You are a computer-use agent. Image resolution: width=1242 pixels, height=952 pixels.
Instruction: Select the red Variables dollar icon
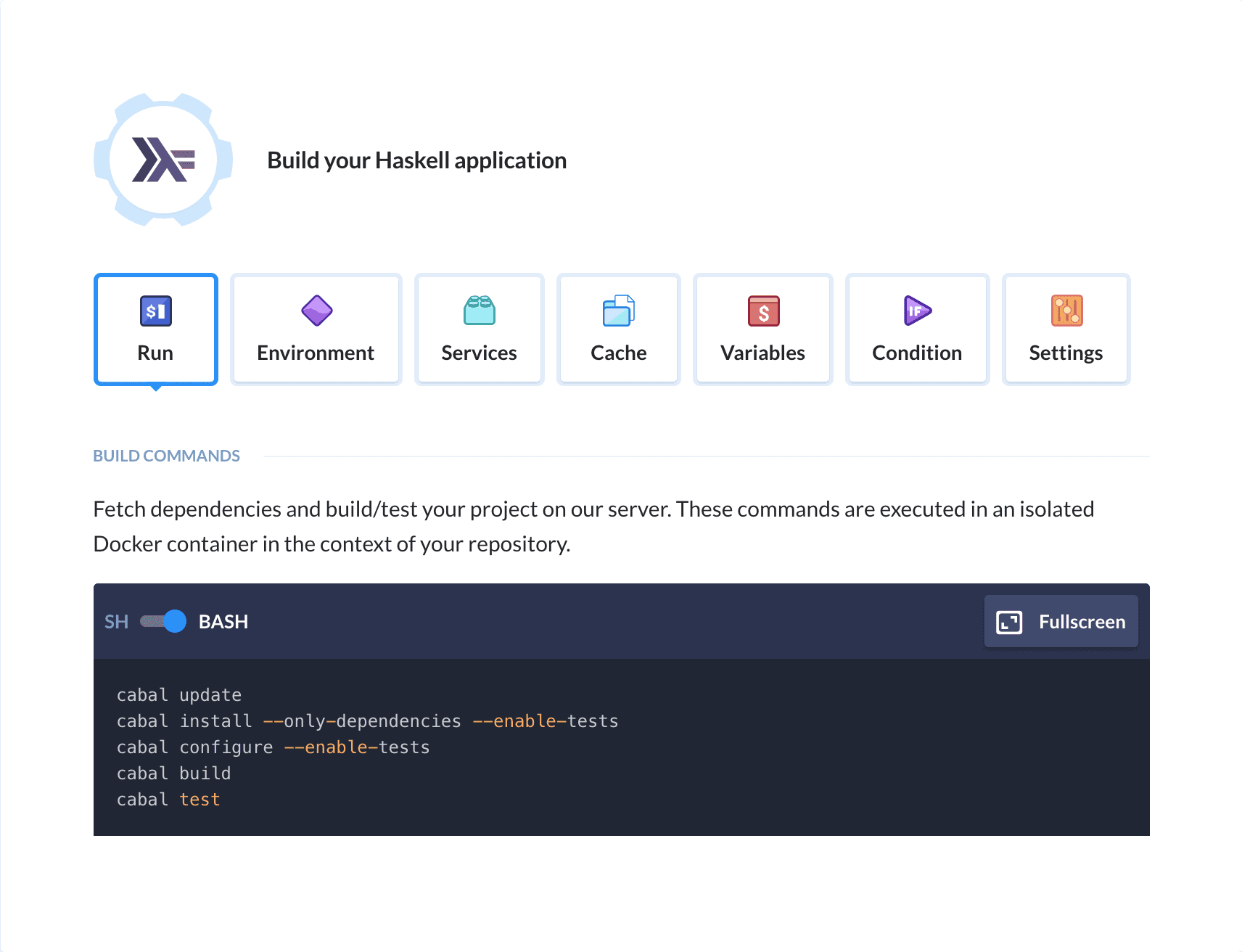click(762, 311)
